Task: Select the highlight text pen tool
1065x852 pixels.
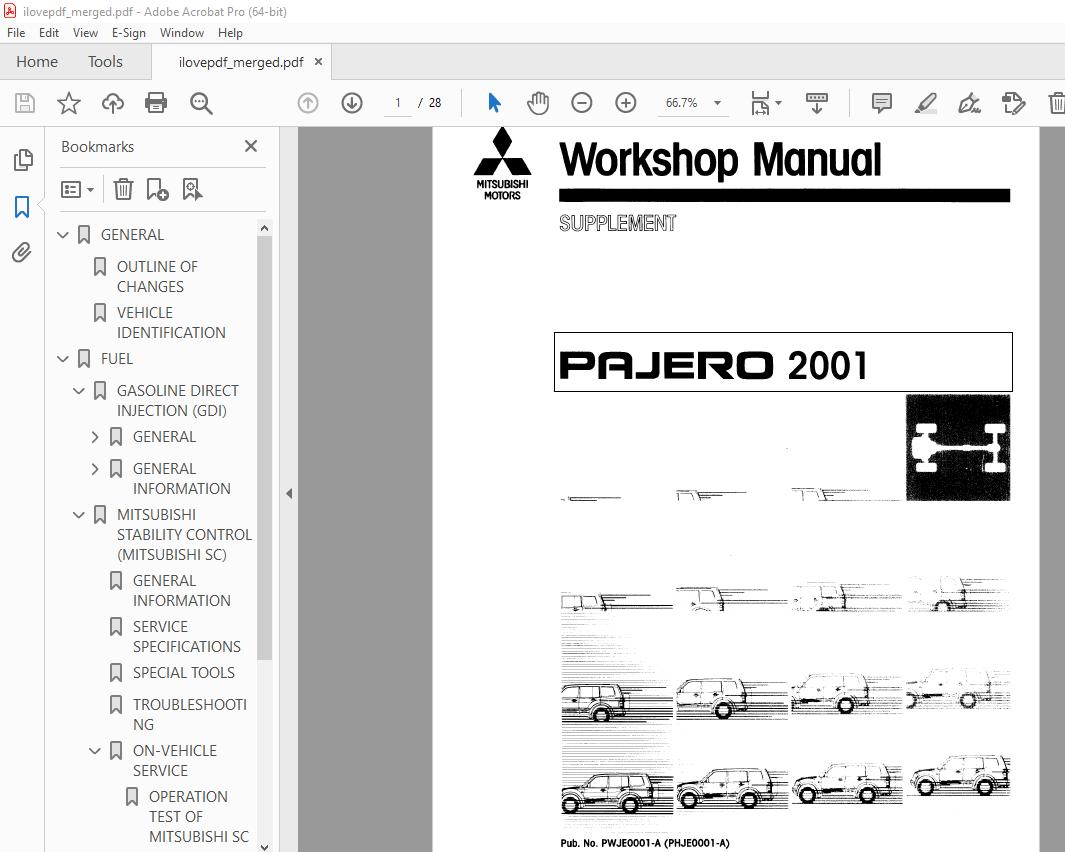Action: 925,103
